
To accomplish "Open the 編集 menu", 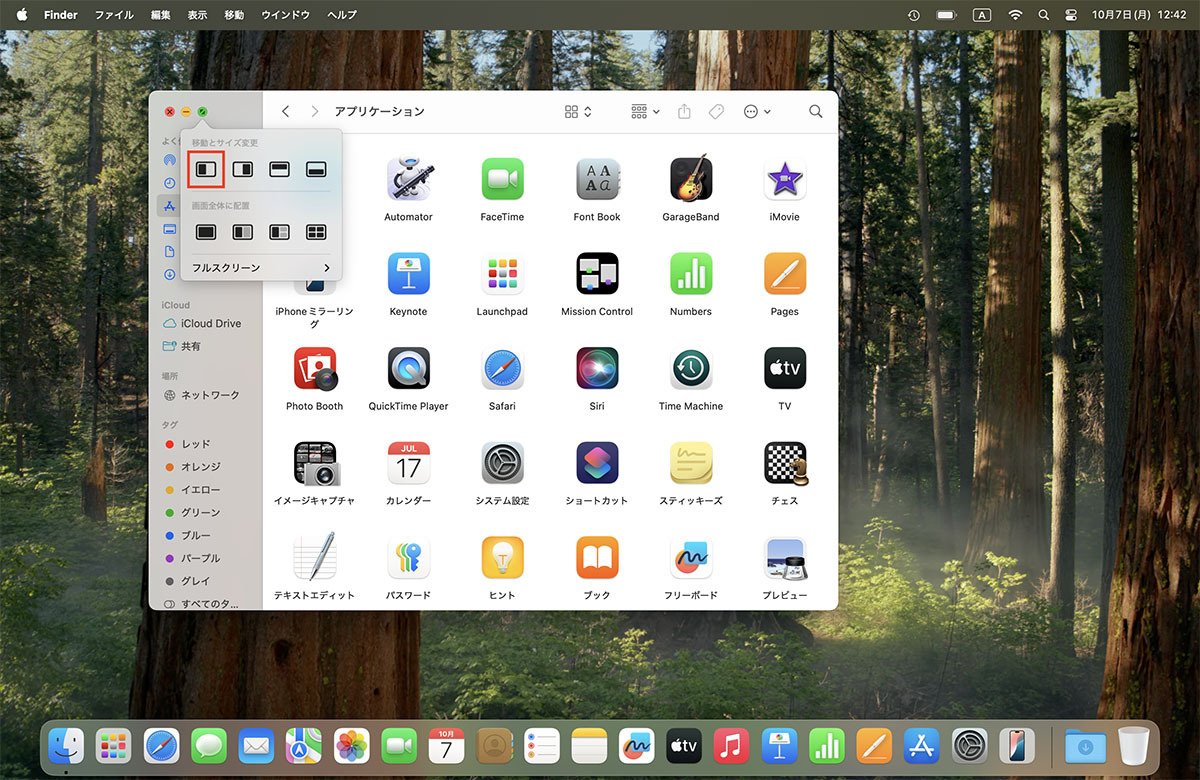I will tap(160, 15).
